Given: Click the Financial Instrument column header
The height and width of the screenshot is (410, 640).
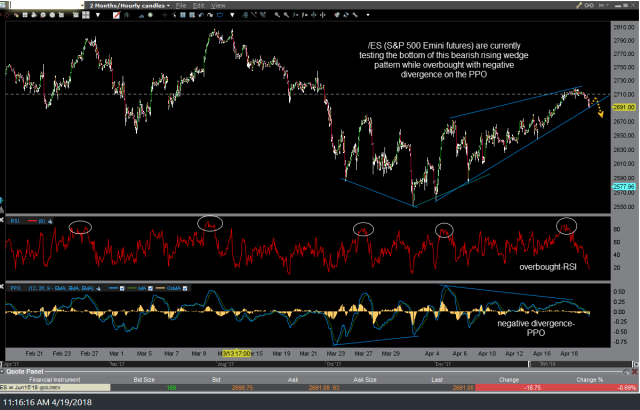Looking at the screenshot, I should tap(55, 379).
